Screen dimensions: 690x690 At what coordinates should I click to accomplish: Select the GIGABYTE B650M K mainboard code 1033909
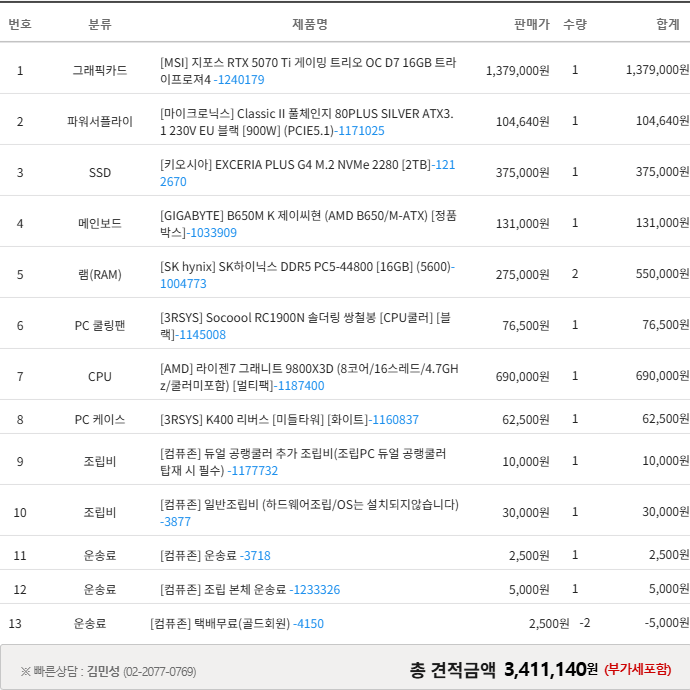[213, 232]
